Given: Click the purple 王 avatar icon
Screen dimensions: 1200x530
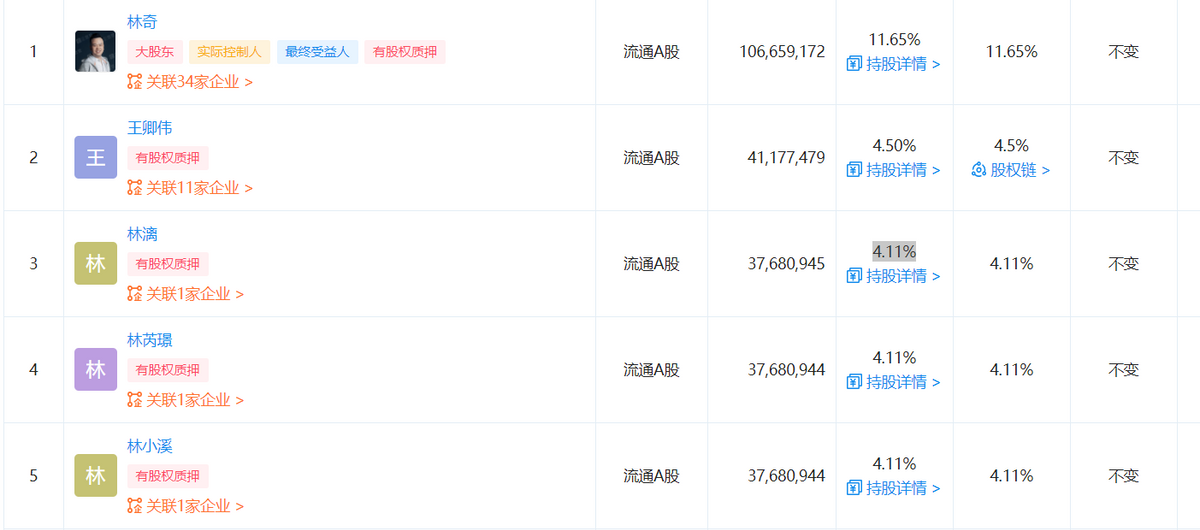Looking at the screenshot, I should click(x=95, y=157).
